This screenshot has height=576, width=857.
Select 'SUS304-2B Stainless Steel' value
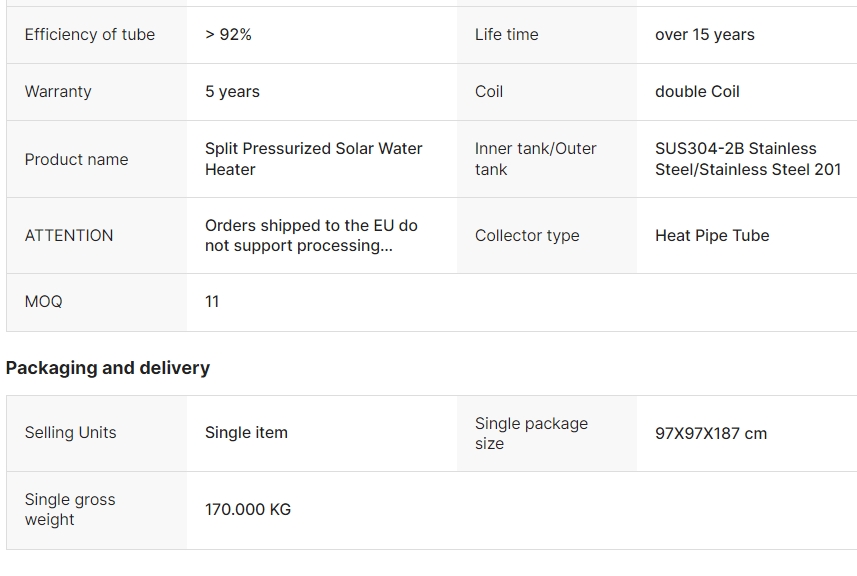point(748,159)
